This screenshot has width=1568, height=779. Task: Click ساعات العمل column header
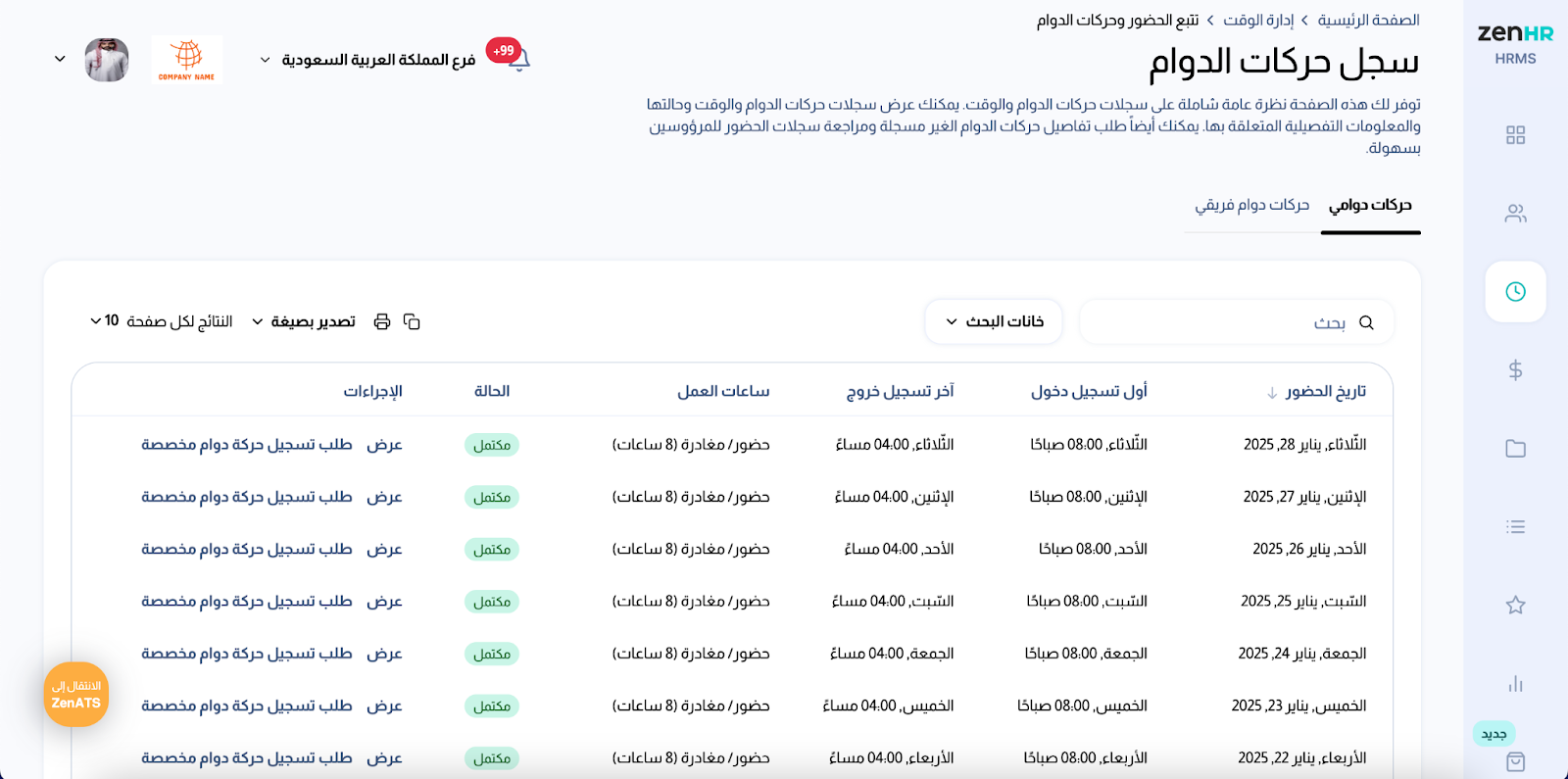(723, 392)
